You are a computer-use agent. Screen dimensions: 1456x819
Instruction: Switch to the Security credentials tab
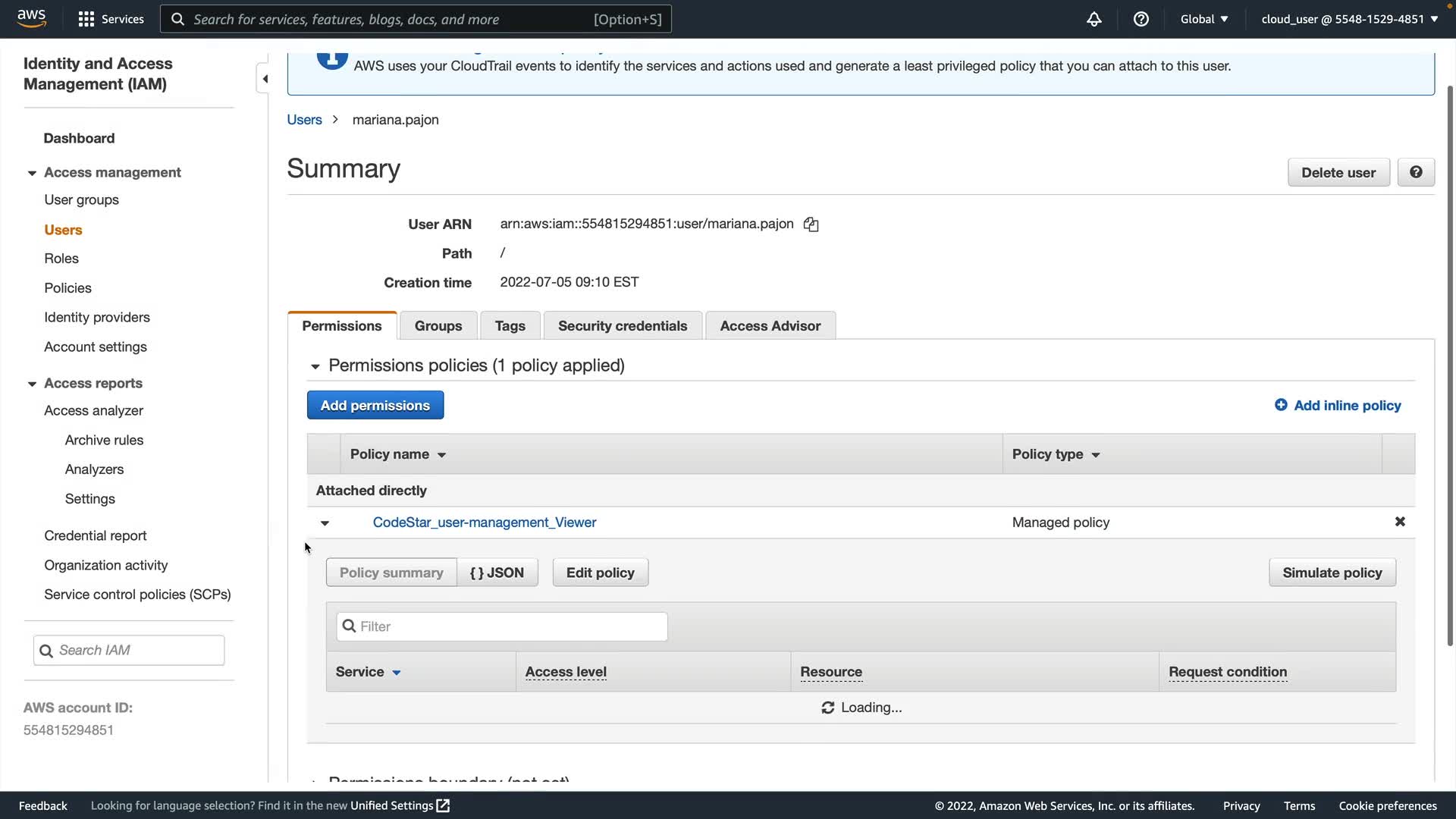pyautogui.click(x=622, y=326)
